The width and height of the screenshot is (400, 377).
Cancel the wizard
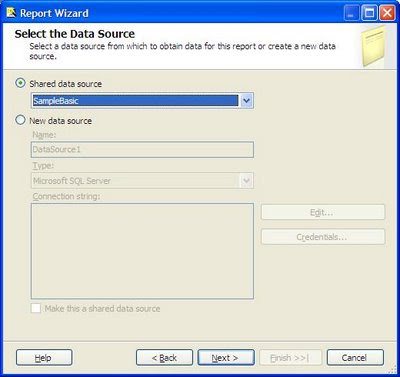355,358
